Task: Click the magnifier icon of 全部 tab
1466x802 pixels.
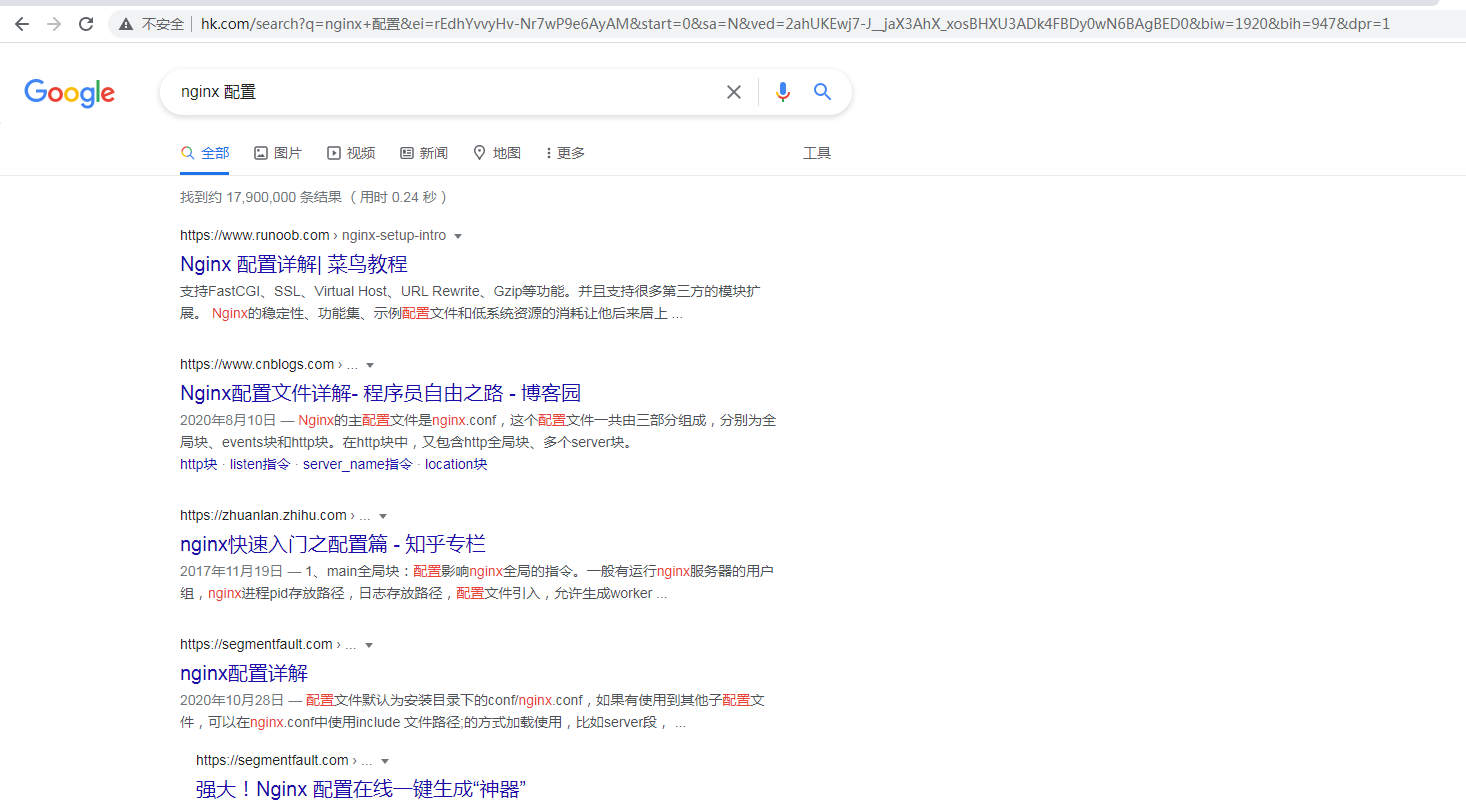Action: tap(187, 153)
